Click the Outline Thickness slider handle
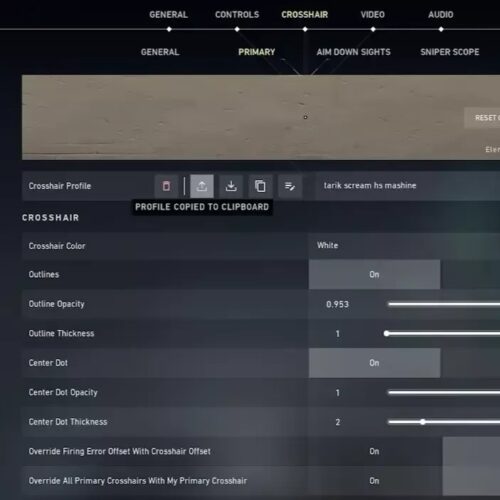 coord(386,333)
